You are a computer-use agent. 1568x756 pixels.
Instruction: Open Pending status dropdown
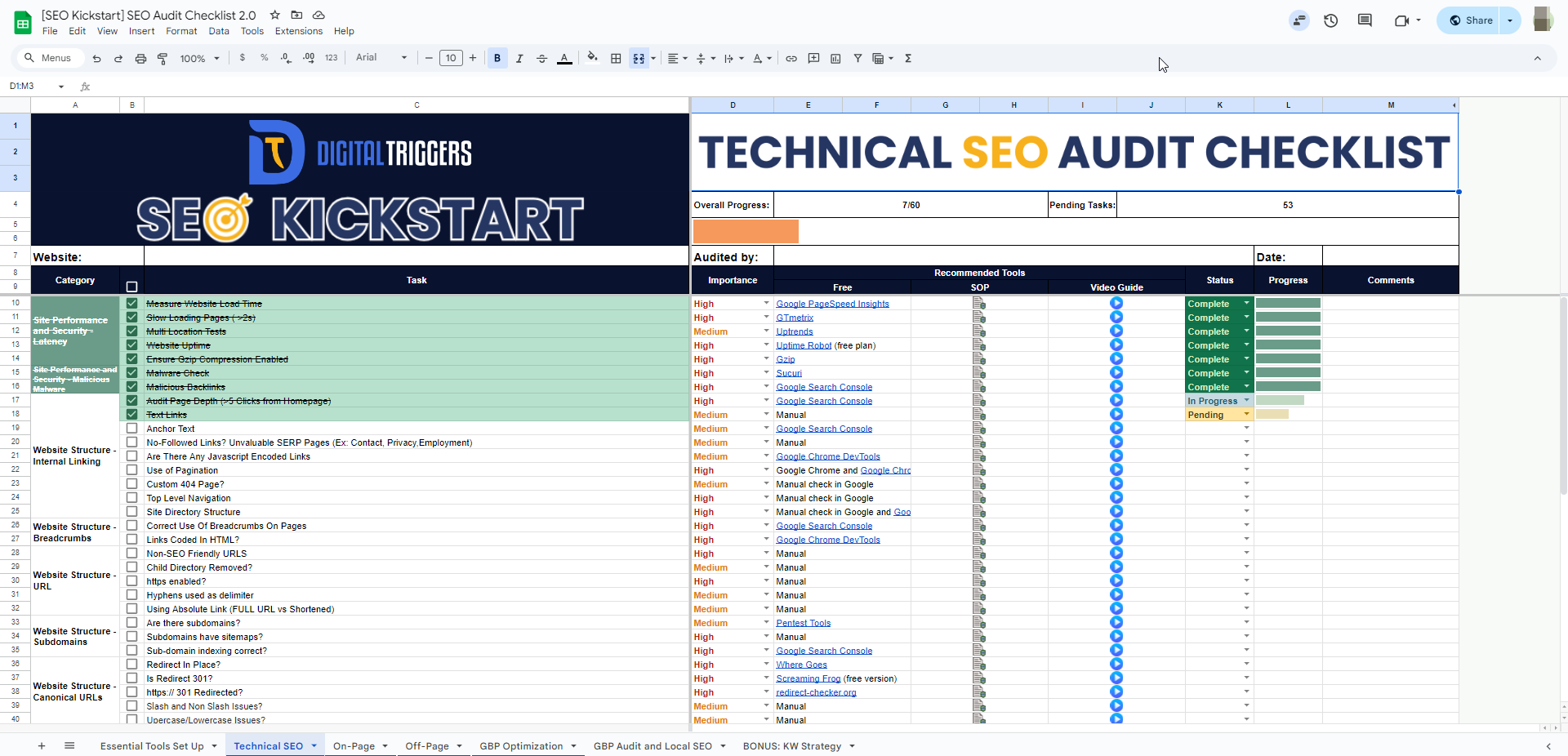1246,414
